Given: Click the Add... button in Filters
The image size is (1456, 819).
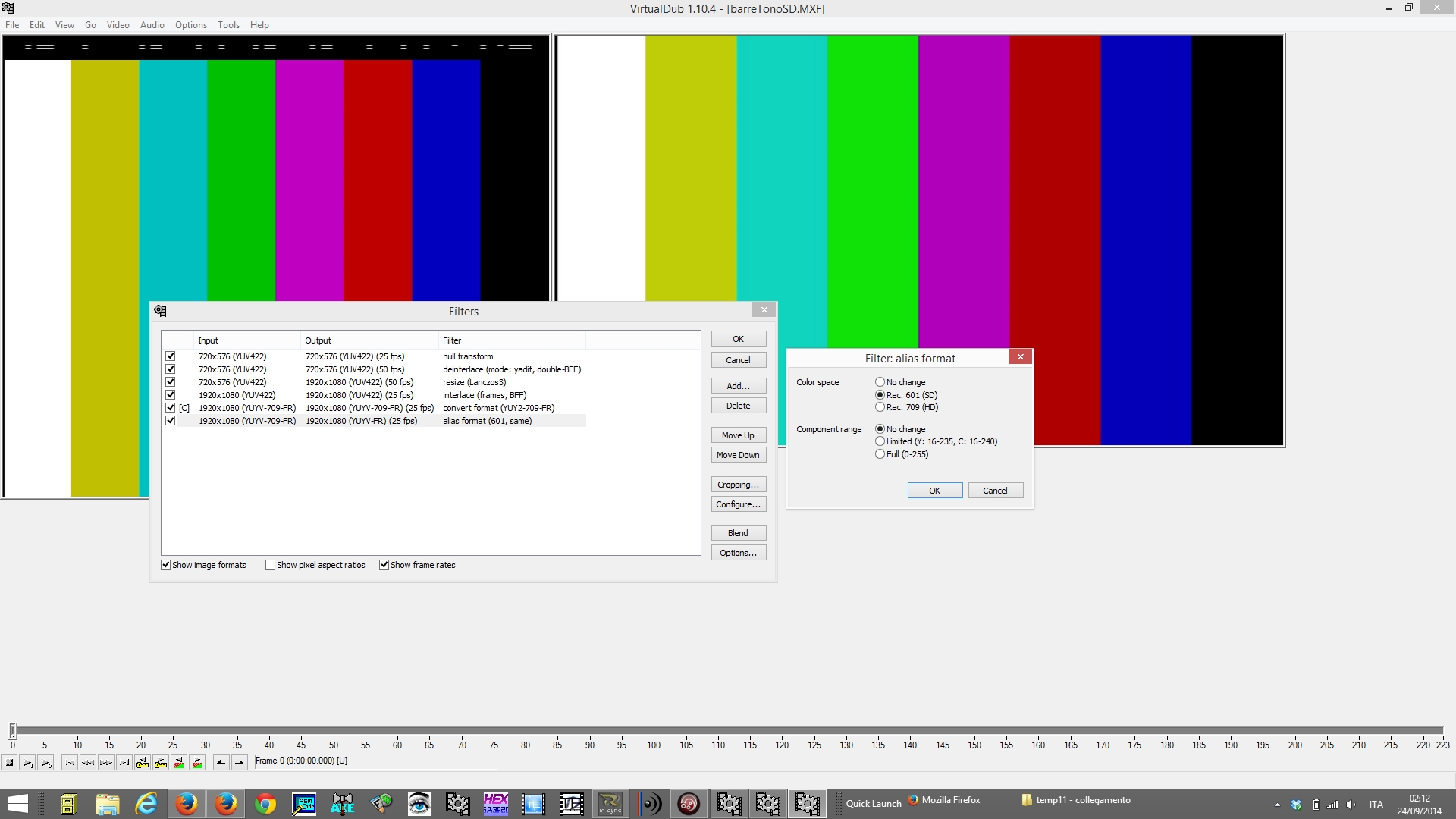Looking at the screenshot, I should click(x=738, y=386).
